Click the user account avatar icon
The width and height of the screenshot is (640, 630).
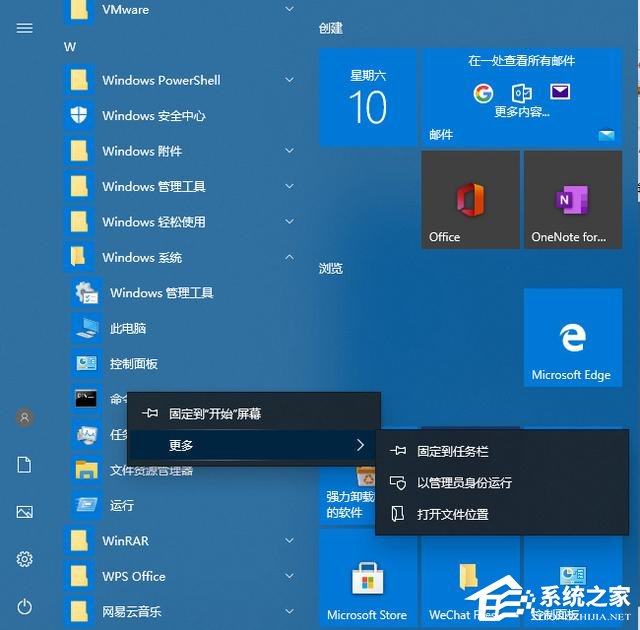(25, 418)
